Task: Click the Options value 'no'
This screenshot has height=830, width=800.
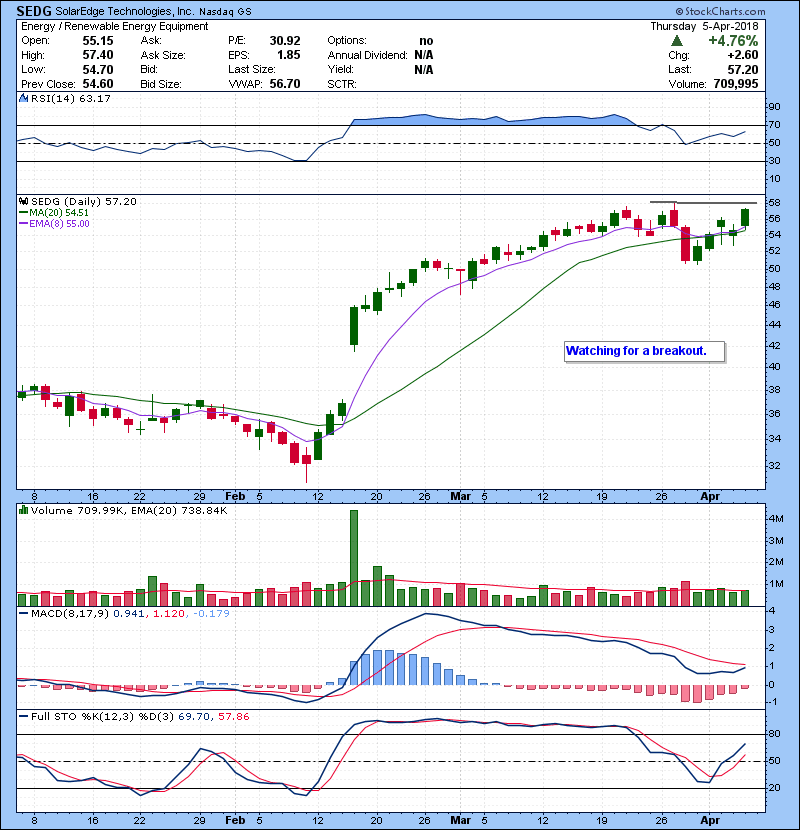Action: (426, 41)
